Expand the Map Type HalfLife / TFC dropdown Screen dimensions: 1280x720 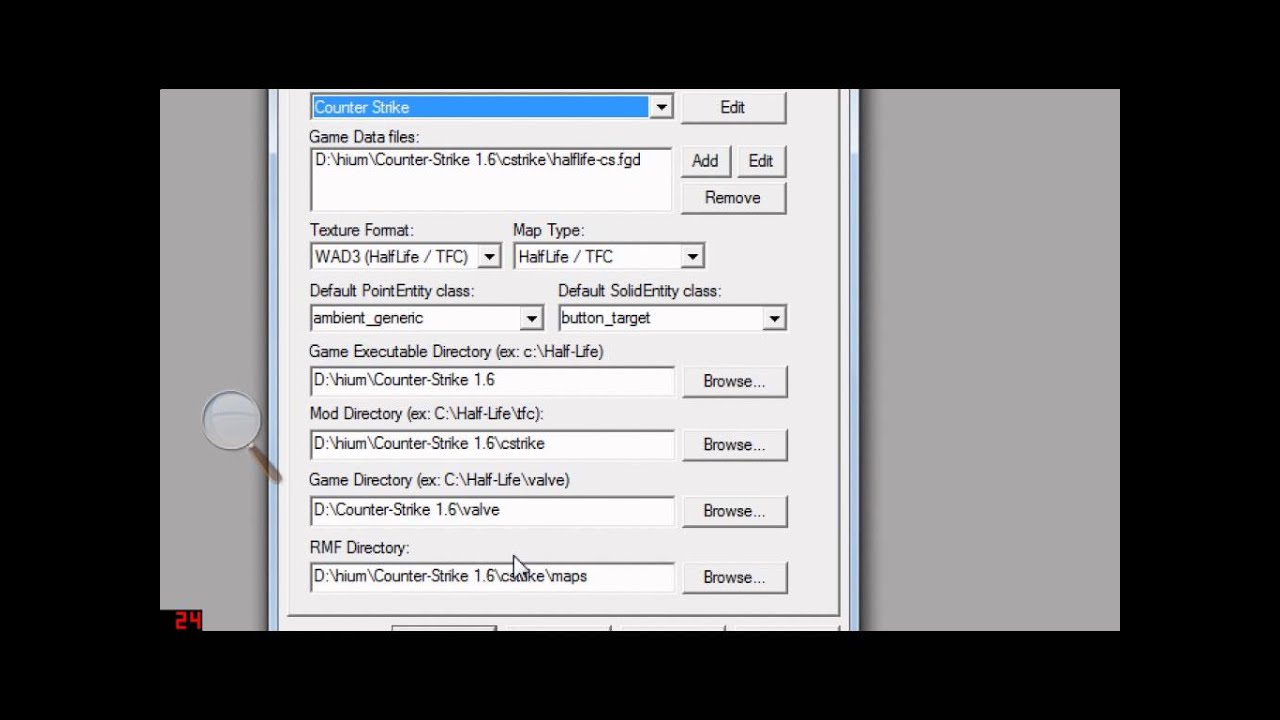click(x=692, y=257)
